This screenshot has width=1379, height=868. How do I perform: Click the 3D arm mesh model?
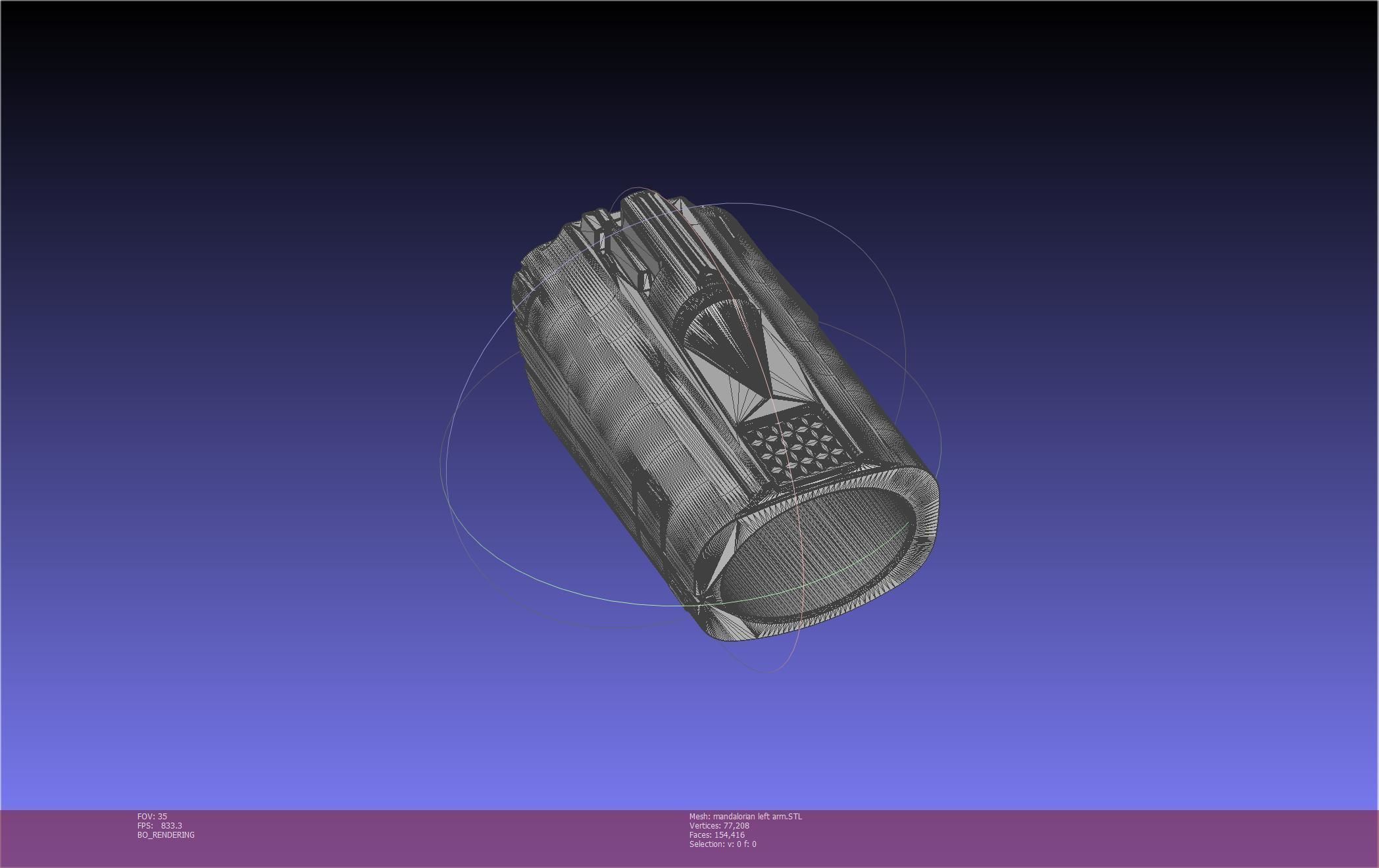[725, 414]
